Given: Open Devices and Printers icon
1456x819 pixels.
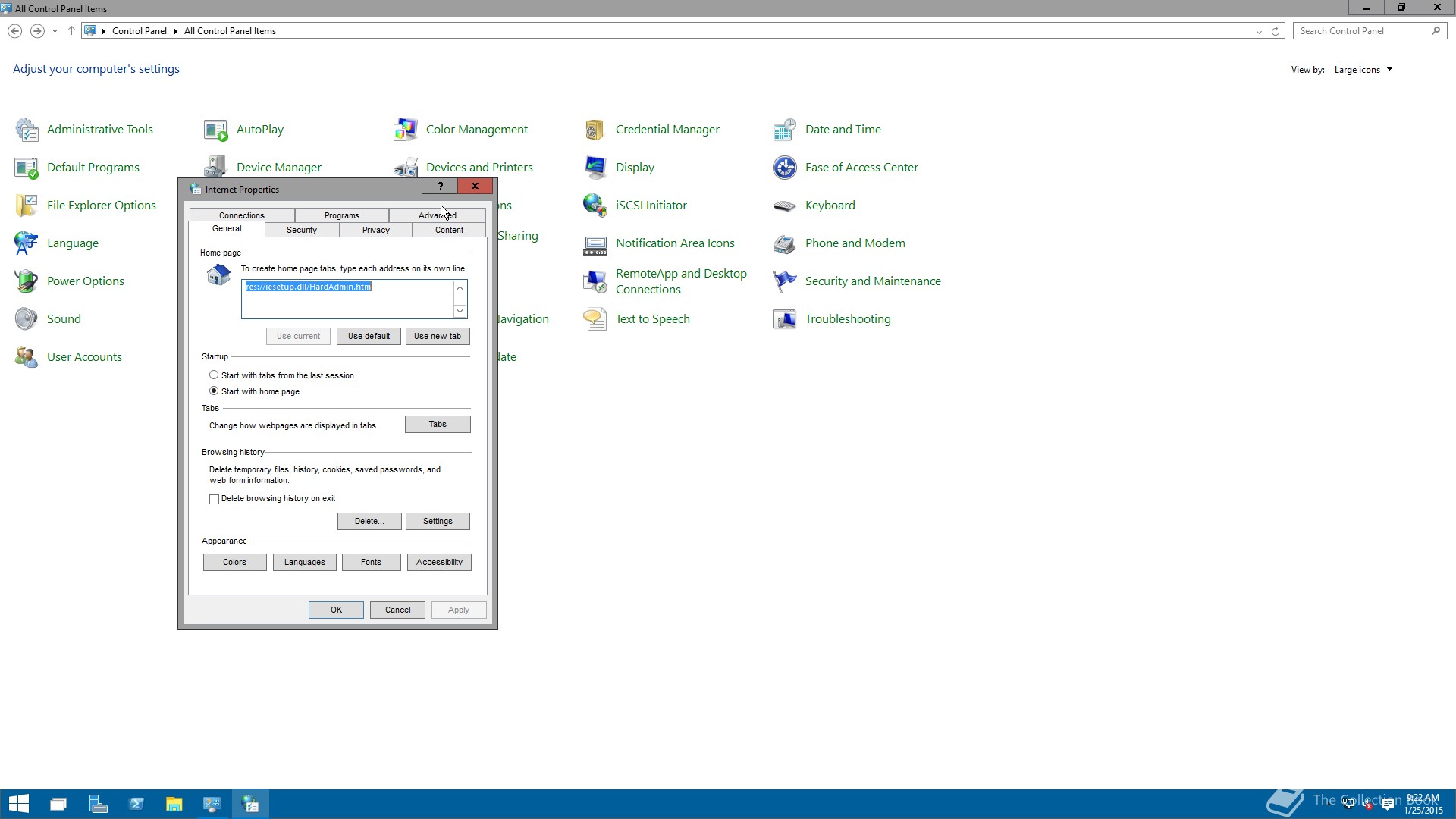Looking at the screenshot, I should pyautogui.click(x=406, y=166).
